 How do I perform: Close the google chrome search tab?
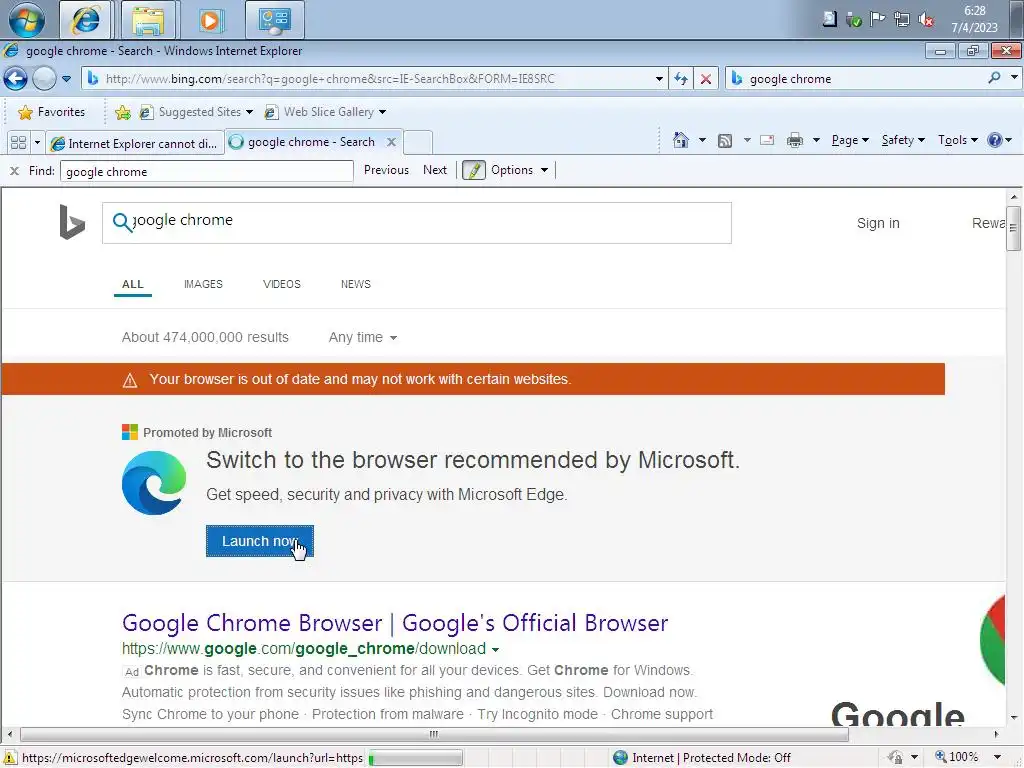coord(391,142)
